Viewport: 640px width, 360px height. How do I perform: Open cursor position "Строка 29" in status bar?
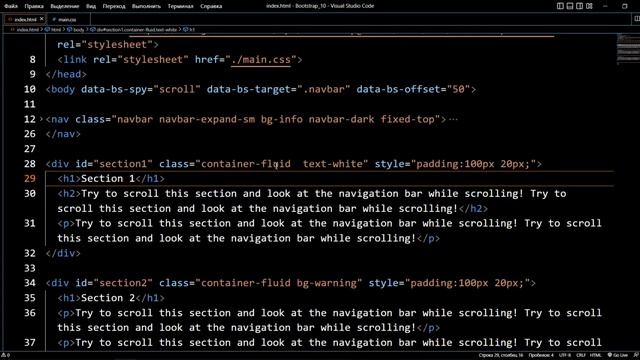501,355
